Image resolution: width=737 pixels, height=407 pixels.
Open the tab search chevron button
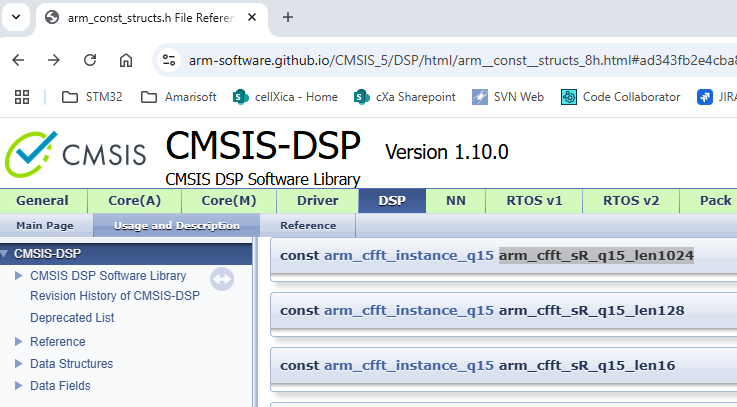click(x=16, y=17)
